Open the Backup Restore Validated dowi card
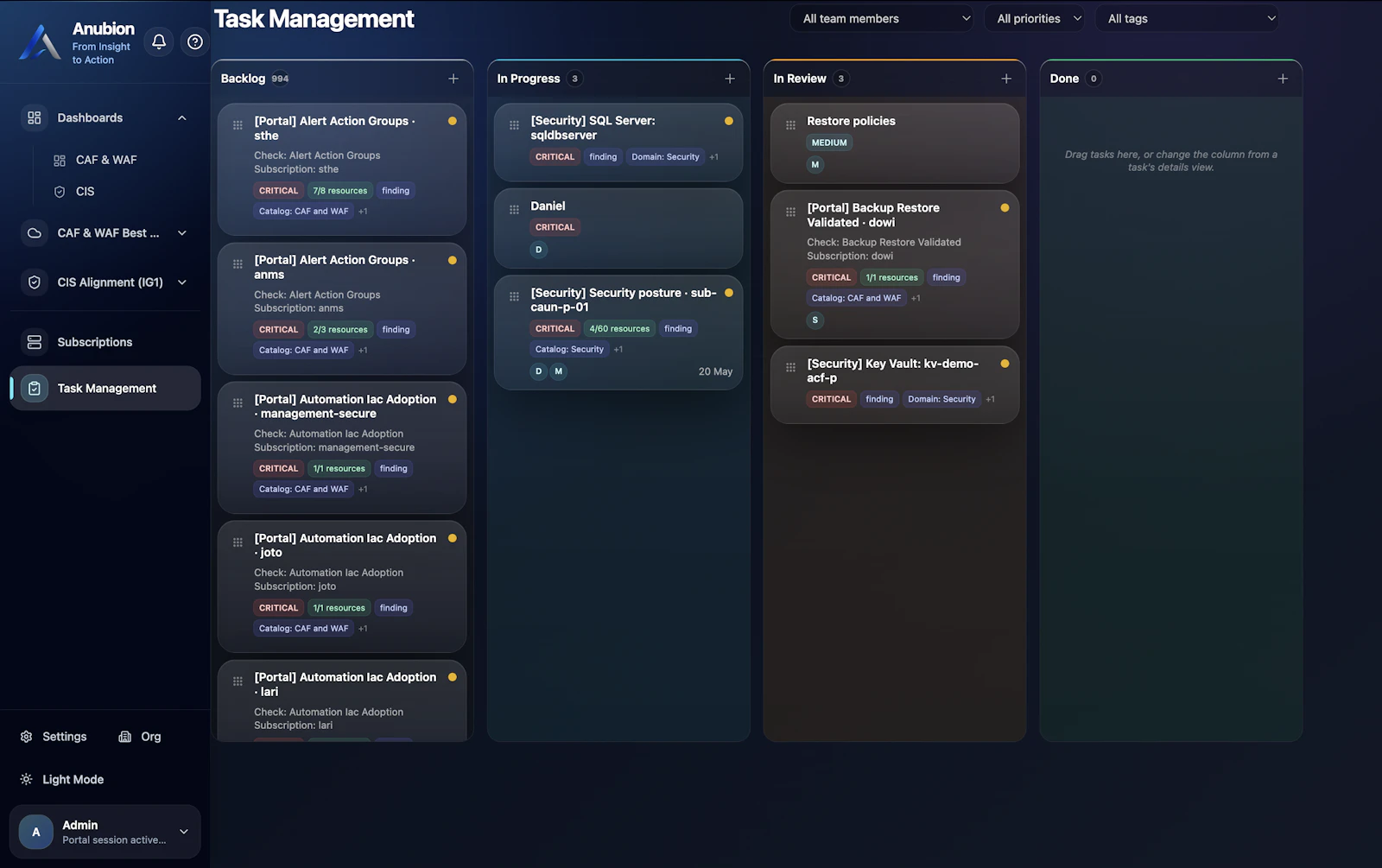Viewport: 1382px width, 868px height. coord(895,264)
